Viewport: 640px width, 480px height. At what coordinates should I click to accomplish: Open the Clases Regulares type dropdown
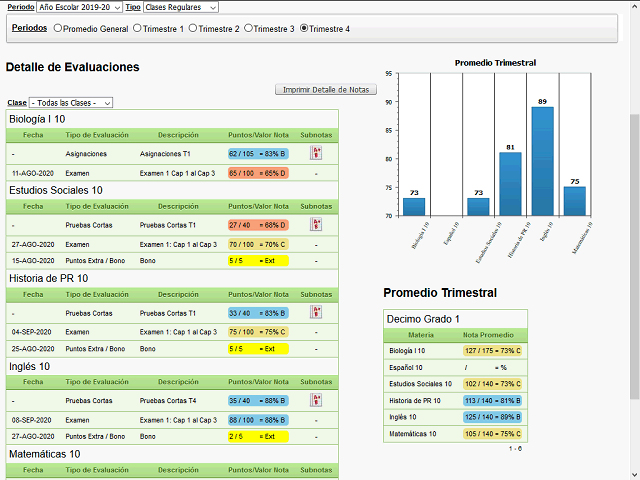tap(181, 7)
